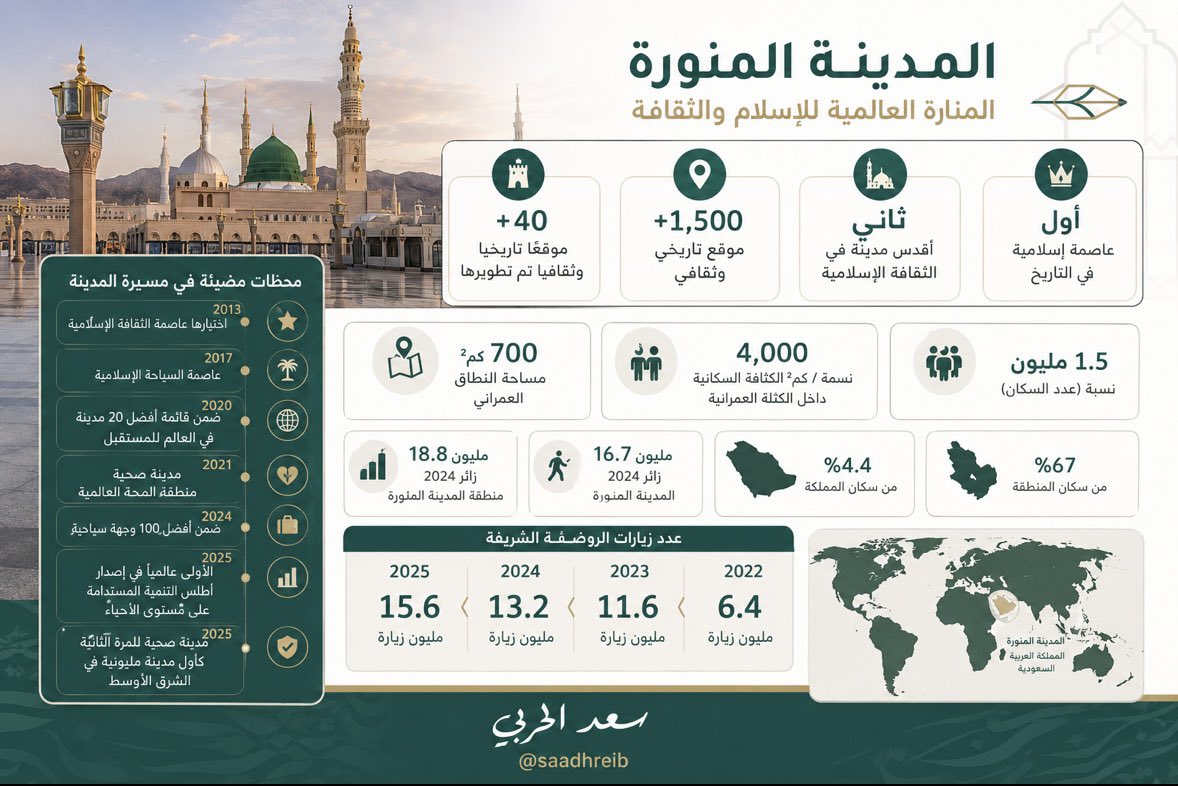The height and width of the screenshot is (786, 1178).
Task: Click the heart icon for the 2021 milestone
Action: (x=287, y=474)
